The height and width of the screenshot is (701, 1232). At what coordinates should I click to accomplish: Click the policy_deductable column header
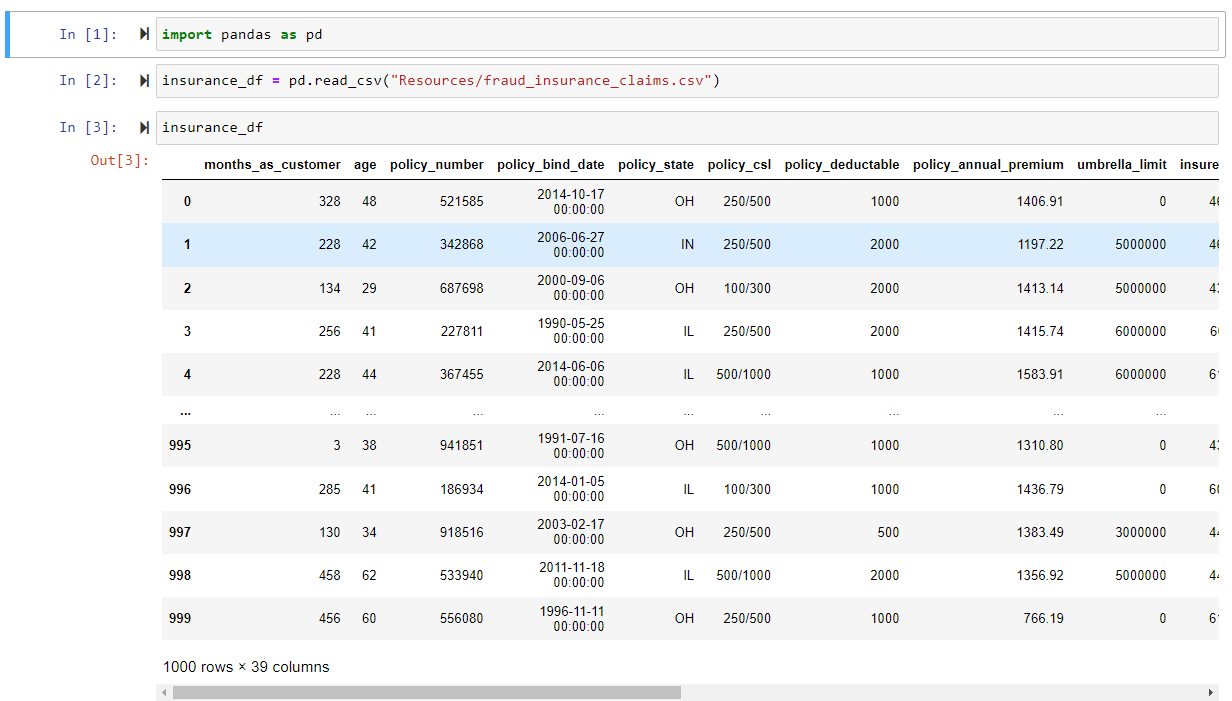coord(842,165)
